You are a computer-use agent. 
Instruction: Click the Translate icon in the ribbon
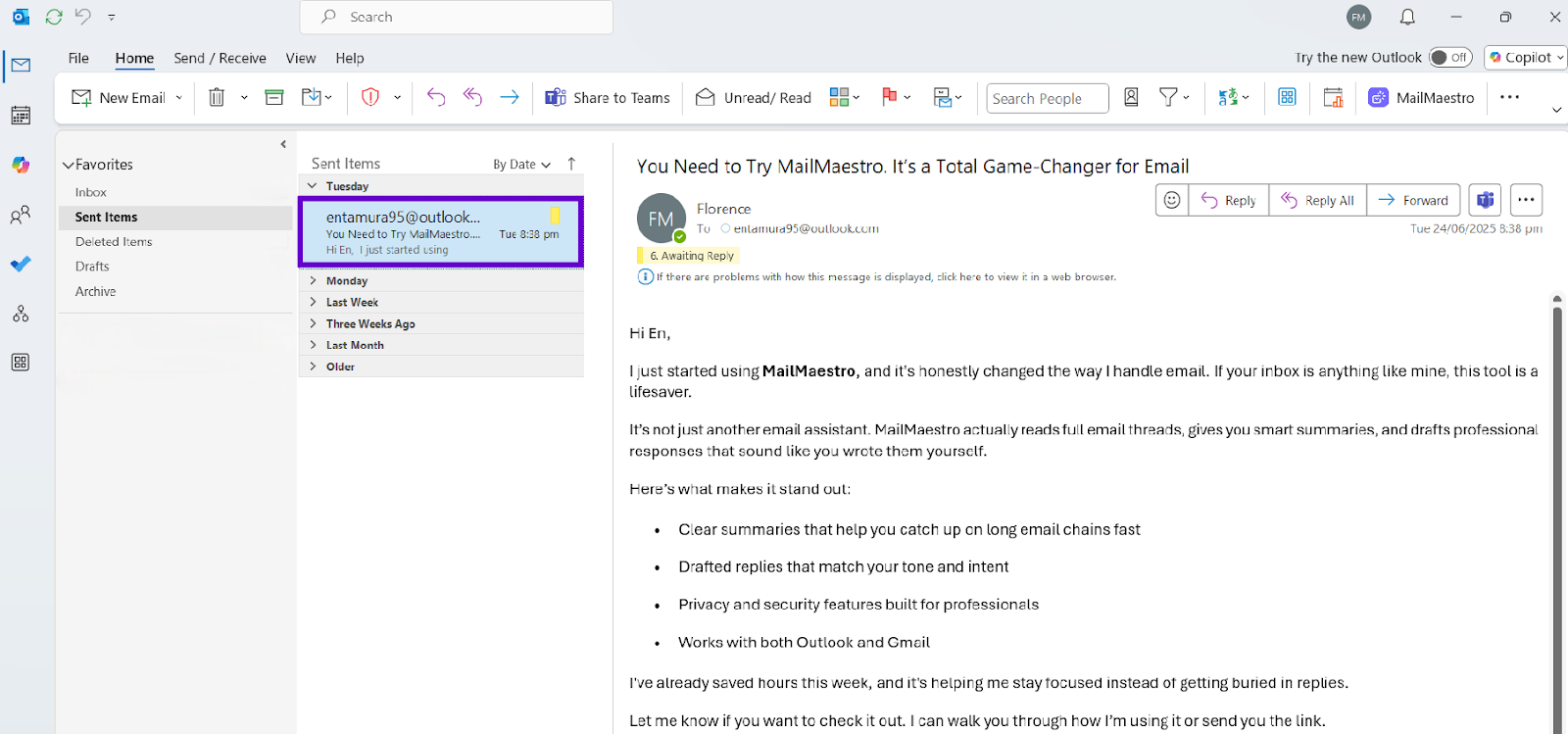point(1228,97)
